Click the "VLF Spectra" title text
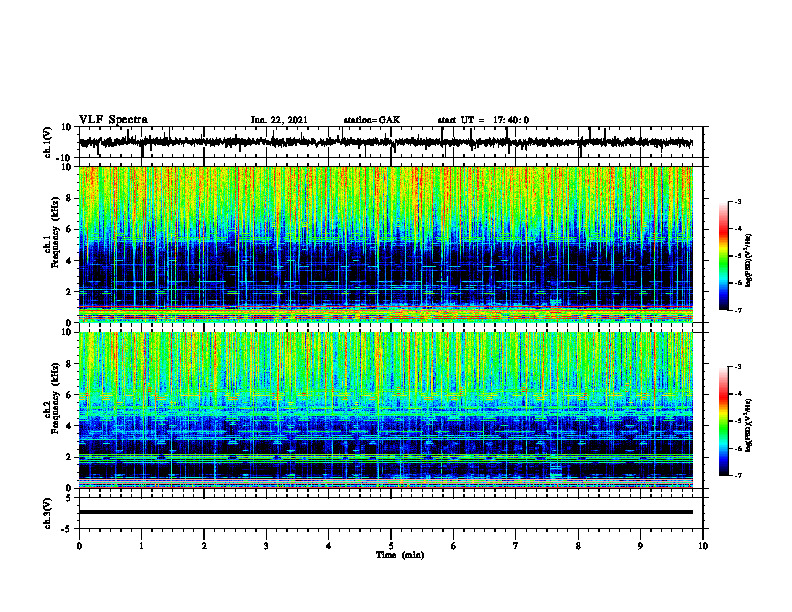 [x=113, y=120]
